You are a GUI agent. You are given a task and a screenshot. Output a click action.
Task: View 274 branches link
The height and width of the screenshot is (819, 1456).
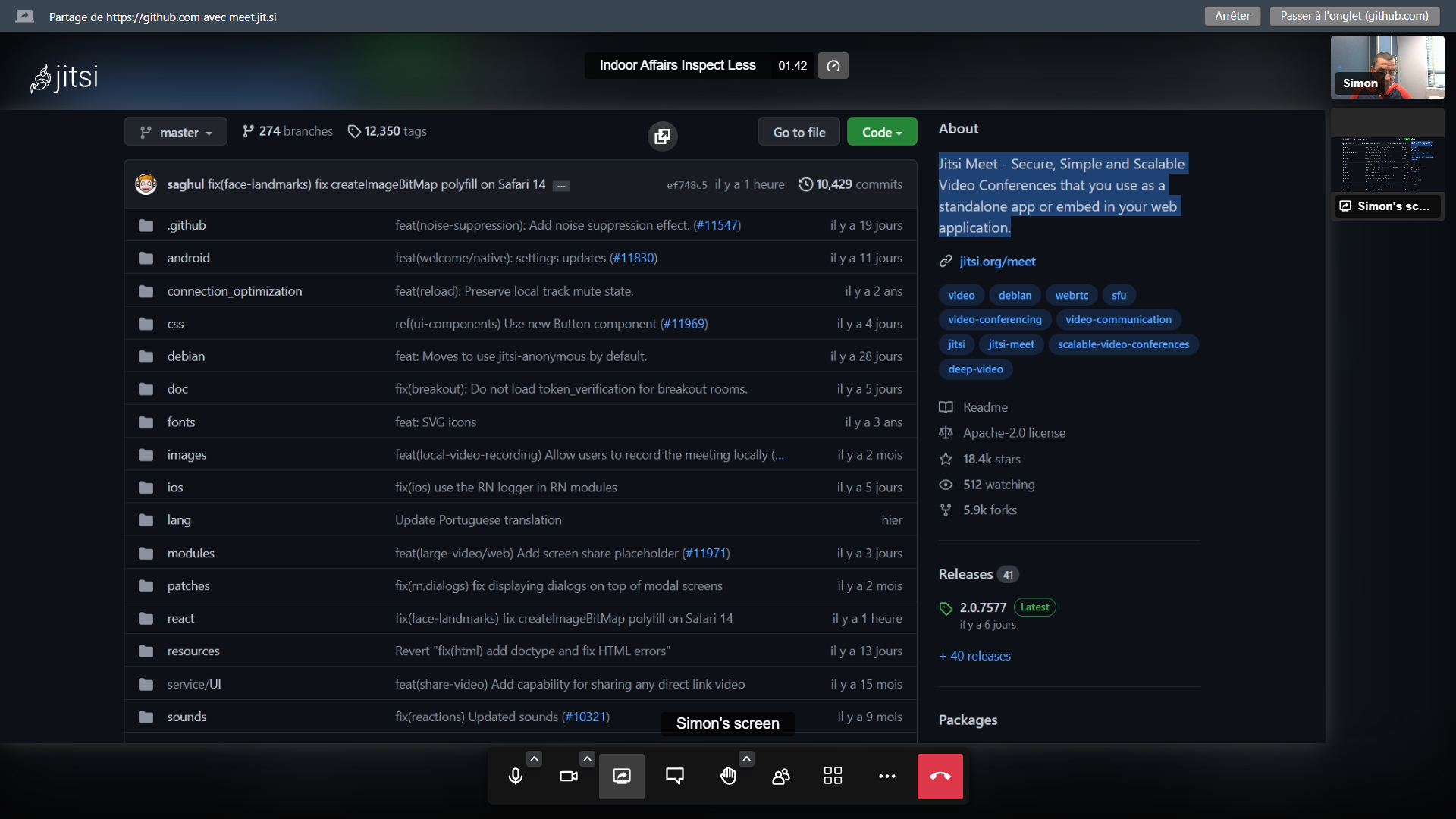click(x=287, y=131)
